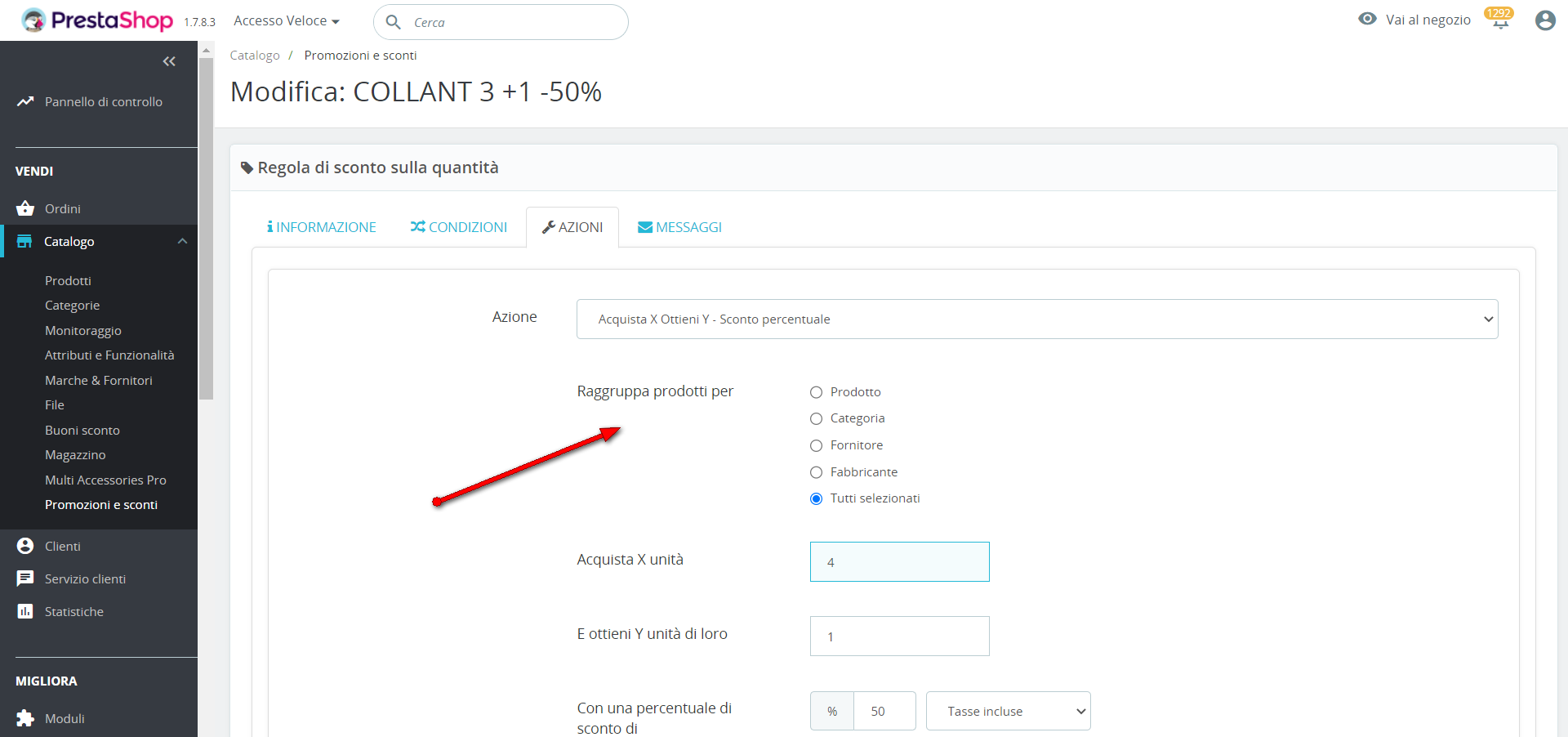
Task: Click the Statistiche chart icon
Action: [25, 611]
